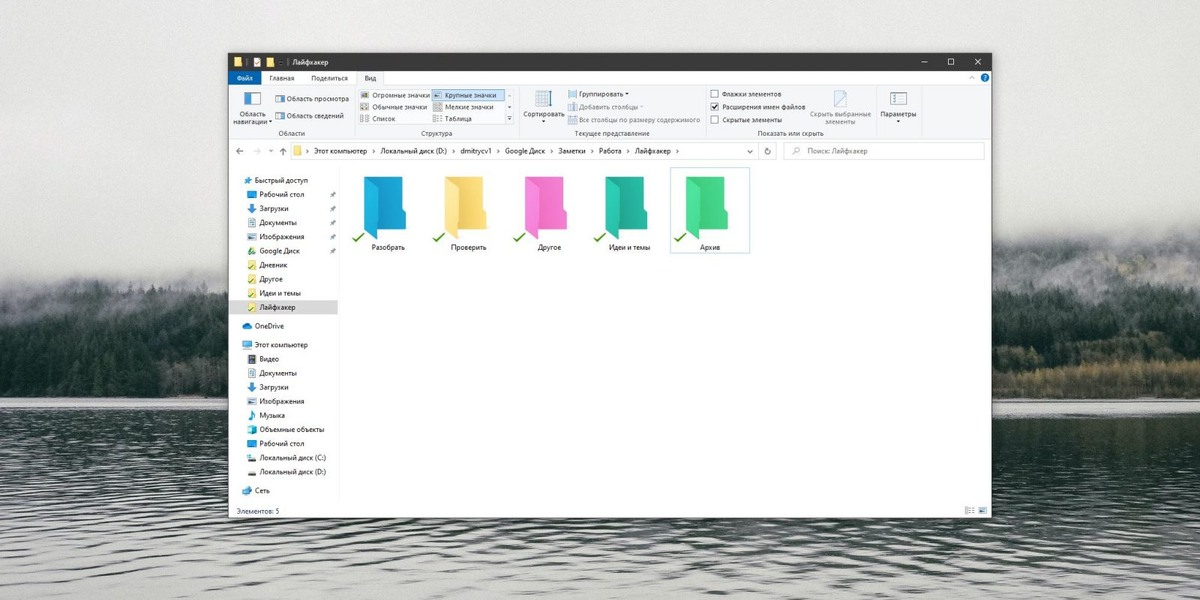Switch to the Поделиться tab
1200x600 pixels.
[x=329, y=77]
